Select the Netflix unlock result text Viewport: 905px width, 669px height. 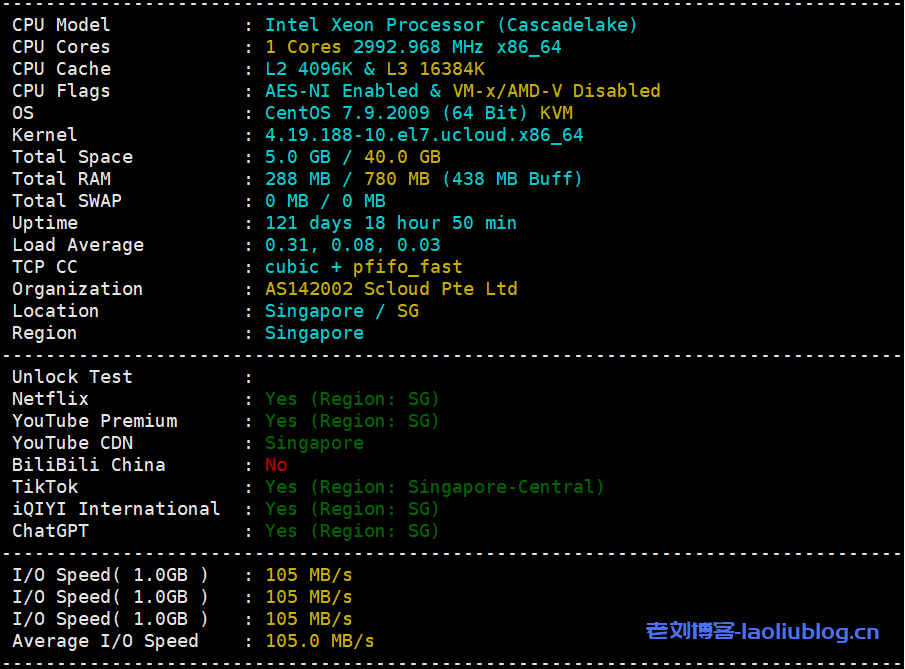tap(352, 399)
